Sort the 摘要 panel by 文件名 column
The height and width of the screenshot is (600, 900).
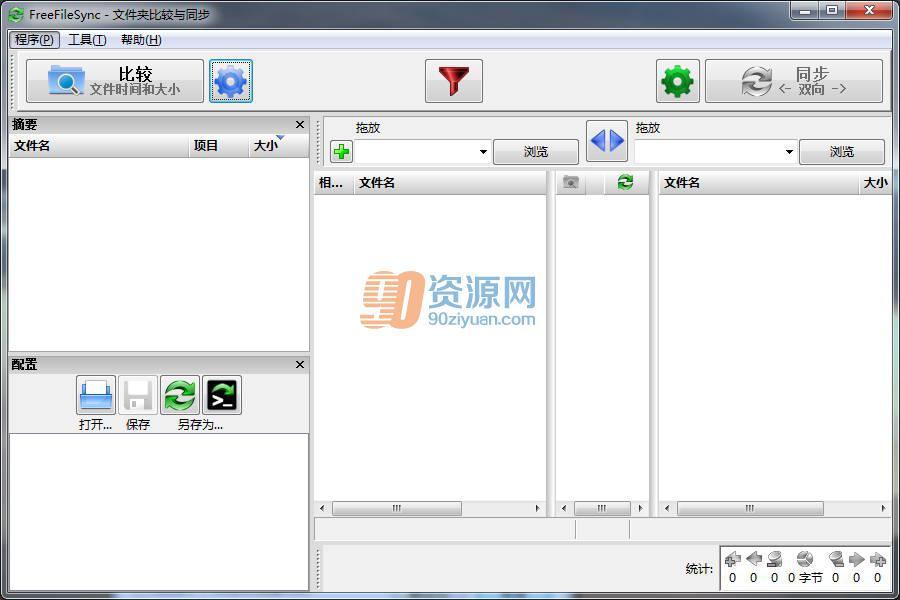pyautogui.click(x=99, y=146)
